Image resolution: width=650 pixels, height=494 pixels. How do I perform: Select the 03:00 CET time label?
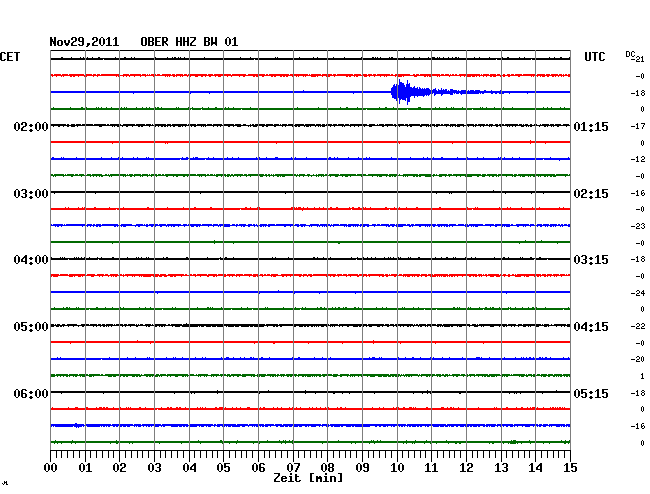coord(31,194)
